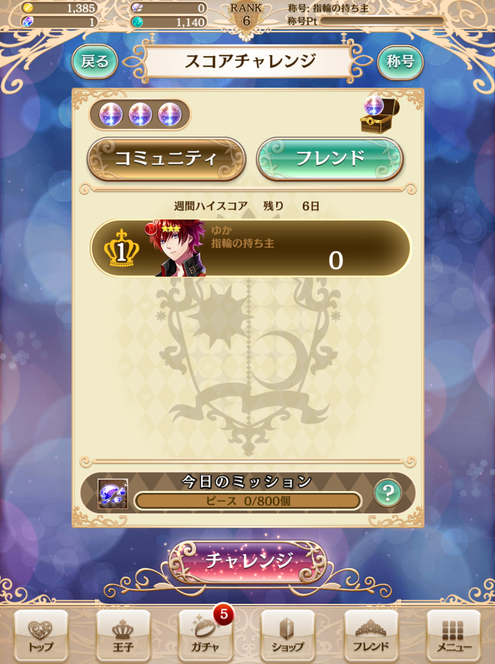Switch to the コミュニティ ranking tab
495x664 pixels.
[x=166, y=159]
